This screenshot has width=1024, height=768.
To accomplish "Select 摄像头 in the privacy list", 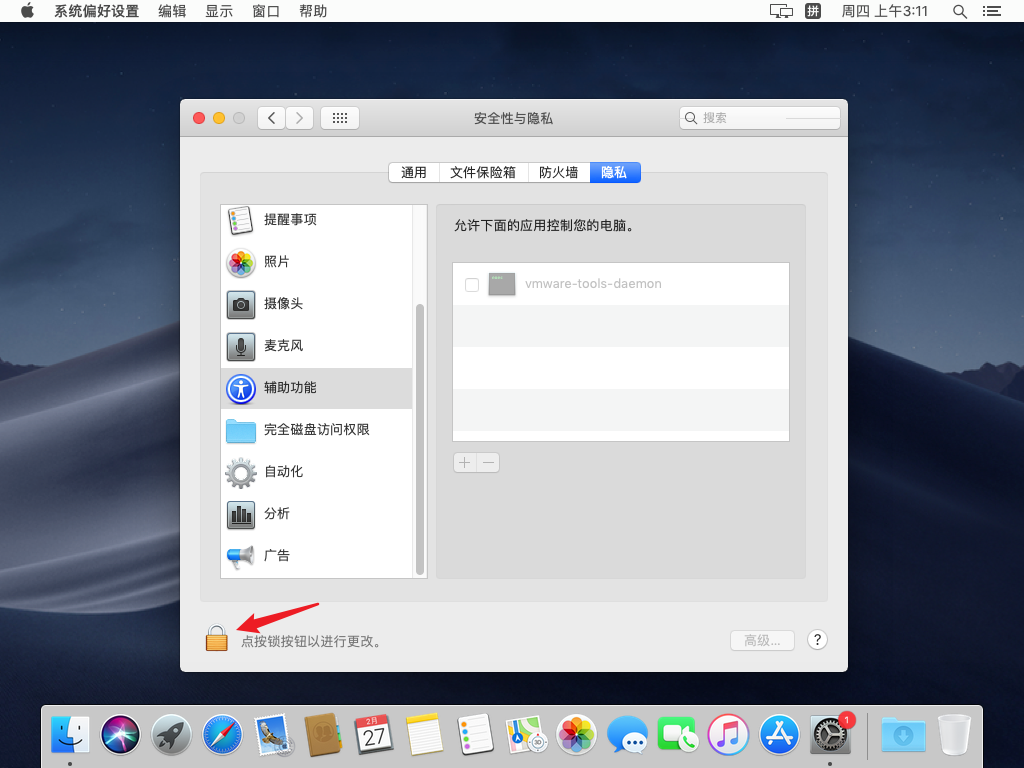I will point(317,304).
